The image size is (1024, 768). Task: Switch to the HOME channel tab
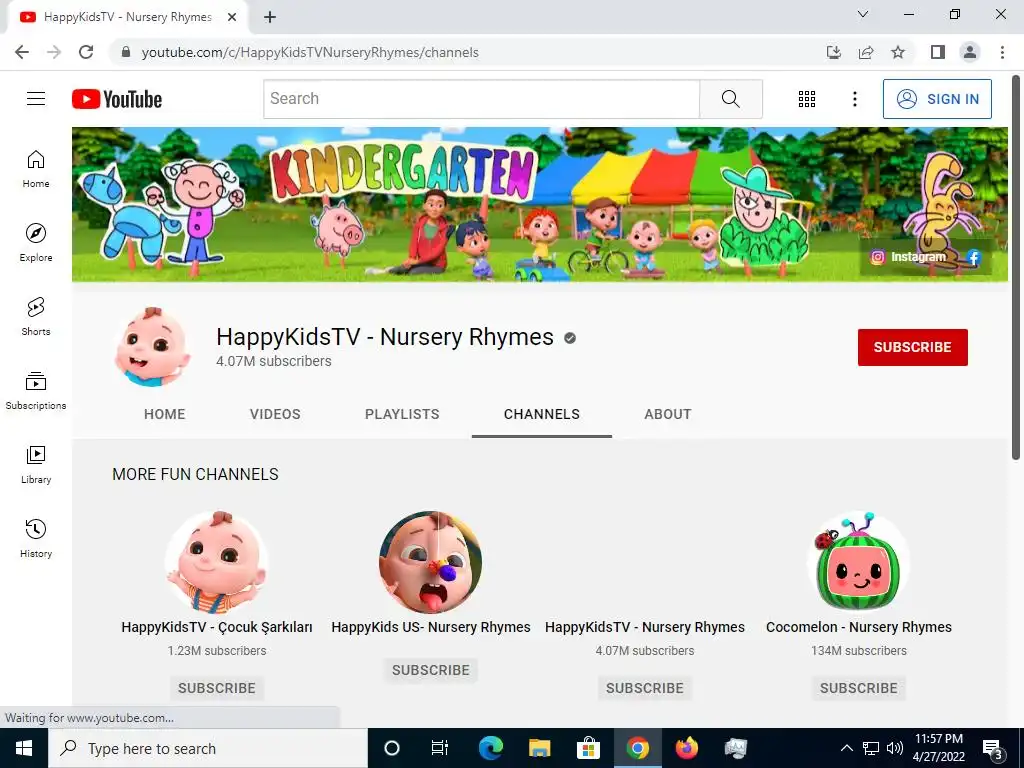point(165,414)
